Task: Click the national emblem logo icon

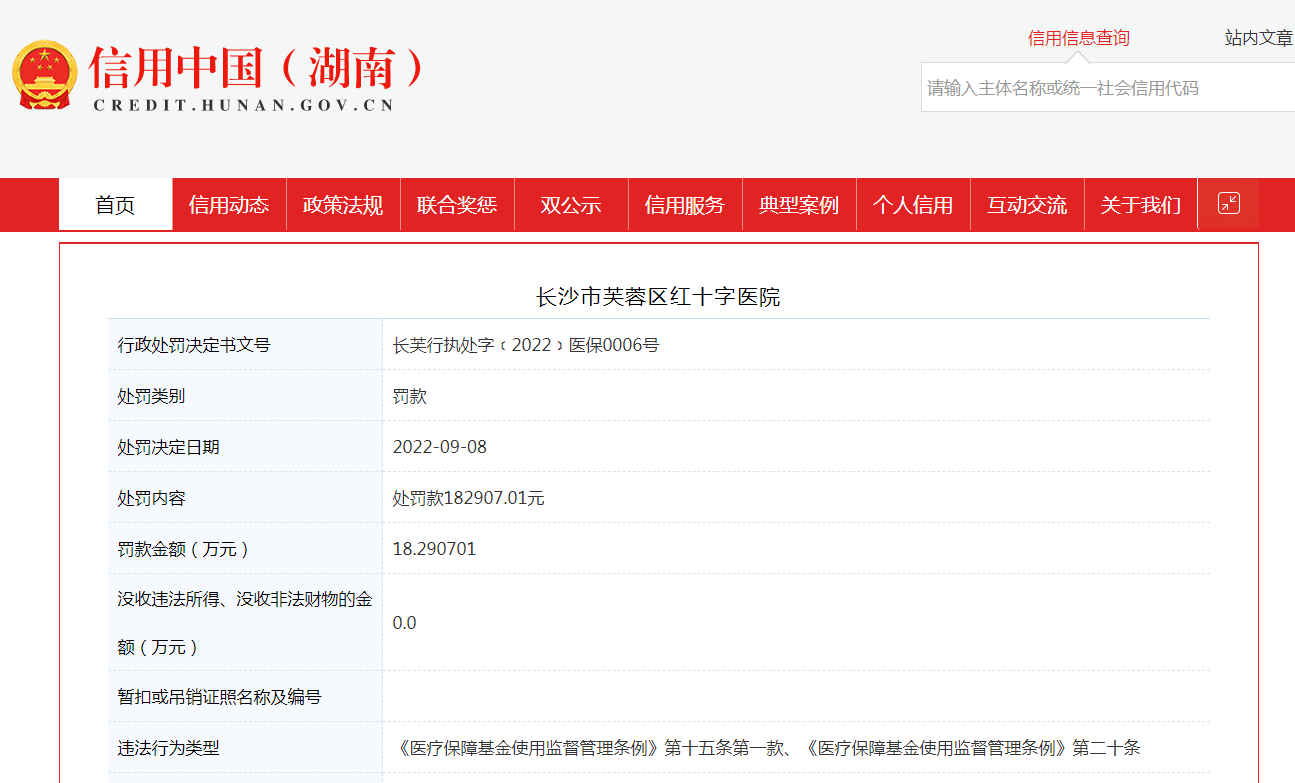Action: pos(44,75)
